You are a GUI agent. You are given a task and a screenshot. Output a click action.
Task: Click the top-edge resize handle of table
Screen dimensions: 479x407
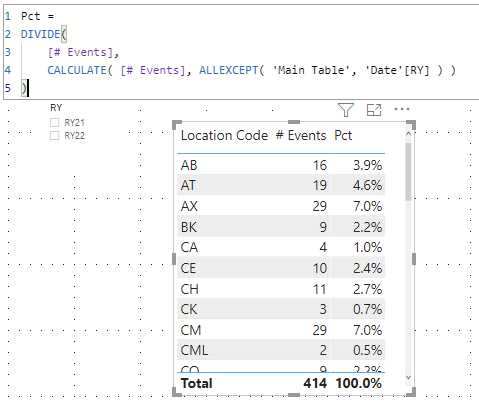(294, 122)
